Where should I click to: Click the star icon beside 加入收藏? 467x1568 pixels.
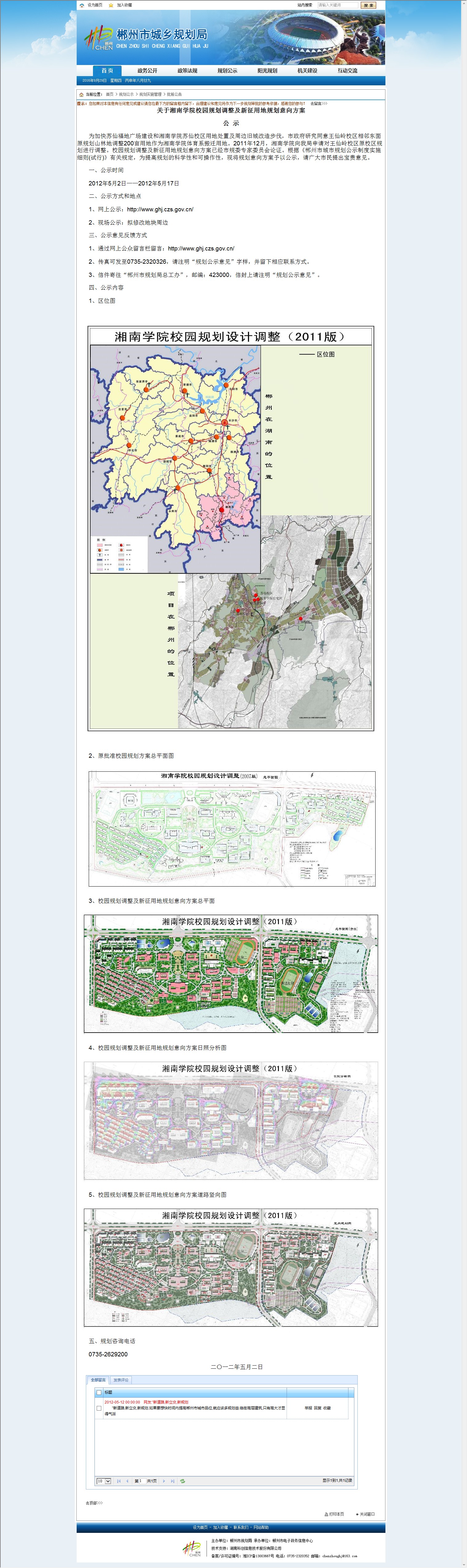pyautogui.click(x=111, y=5)
